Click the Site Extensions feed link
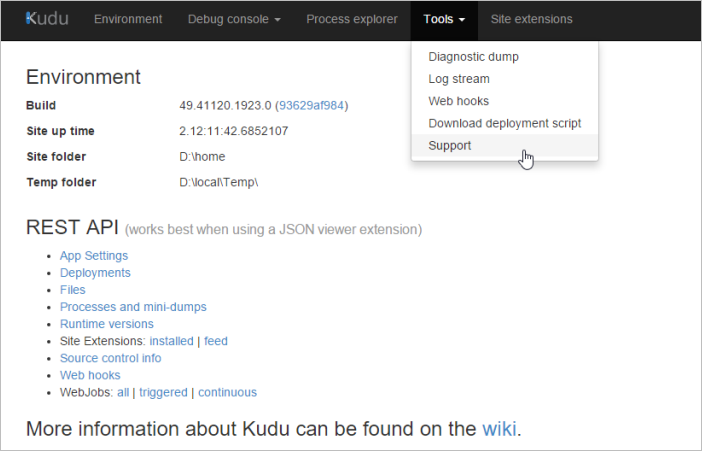This screenshot has height=451, width=702. 216,341
